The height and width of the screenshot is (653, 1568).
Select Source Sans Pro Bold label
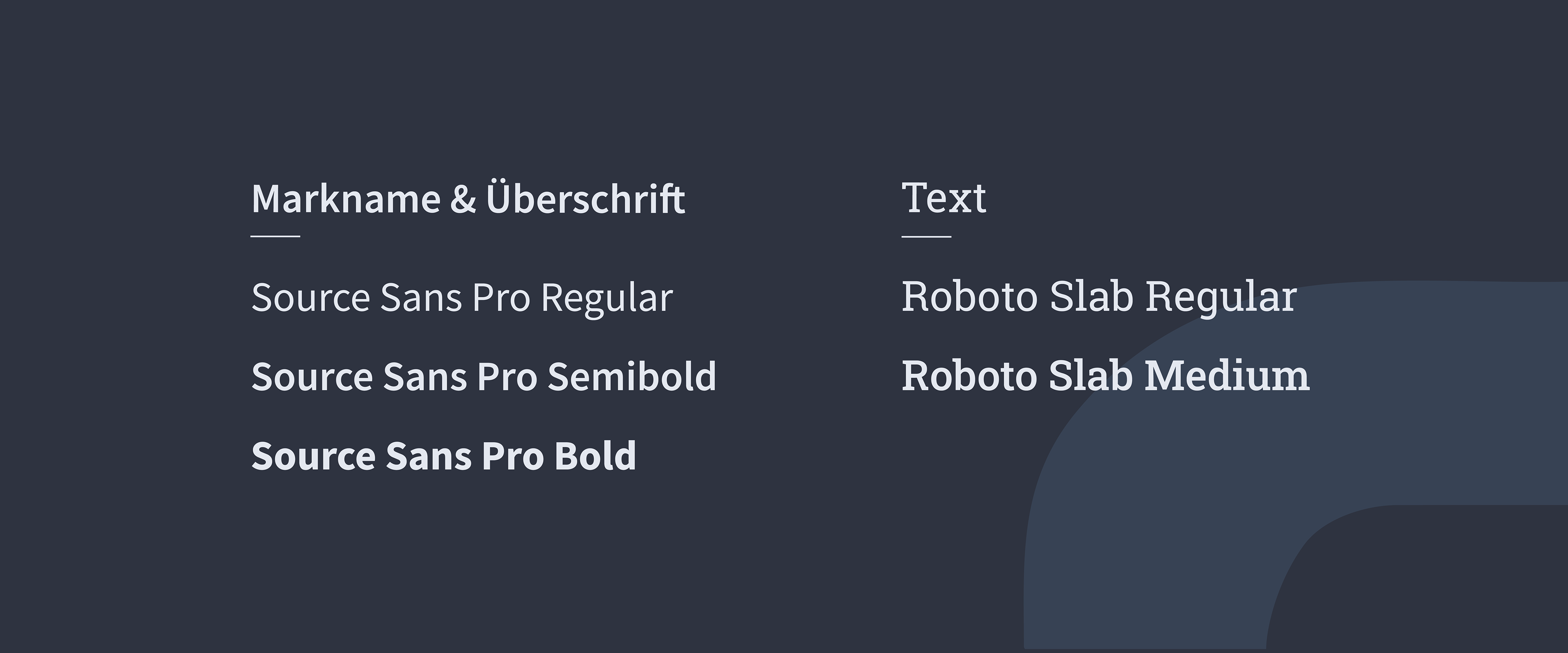point(444,455)
